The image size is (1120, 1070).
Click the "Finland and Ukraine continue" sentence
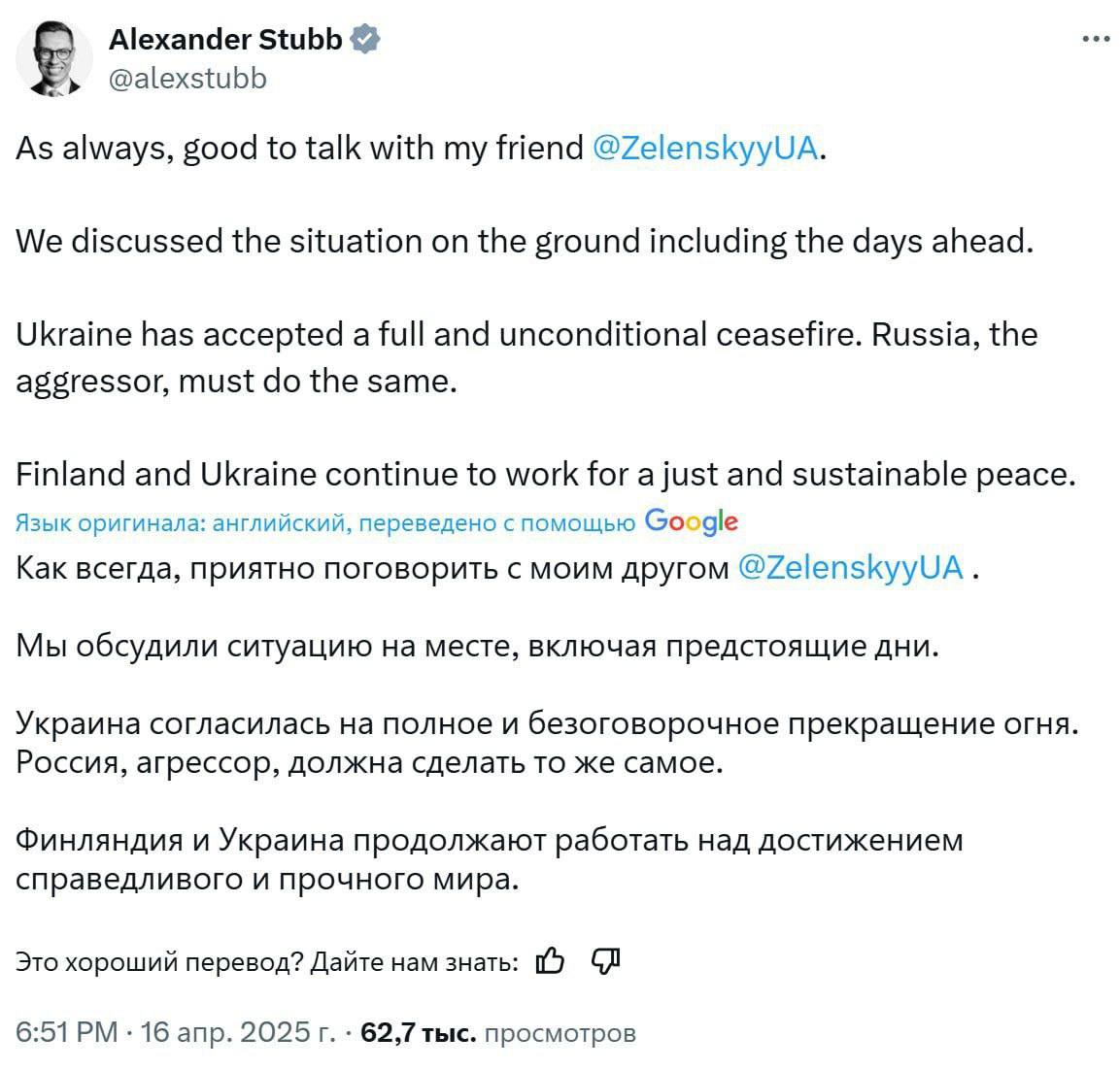coord(546,474)
